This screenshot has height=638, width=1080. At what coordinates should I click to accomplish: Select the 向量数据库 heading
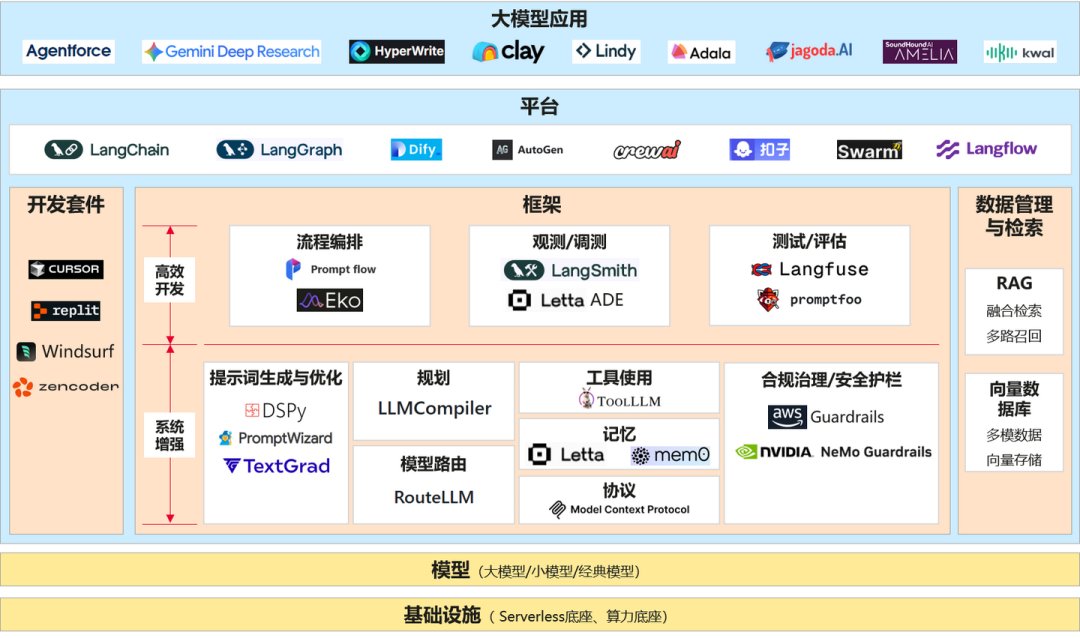click(1014, 399)
